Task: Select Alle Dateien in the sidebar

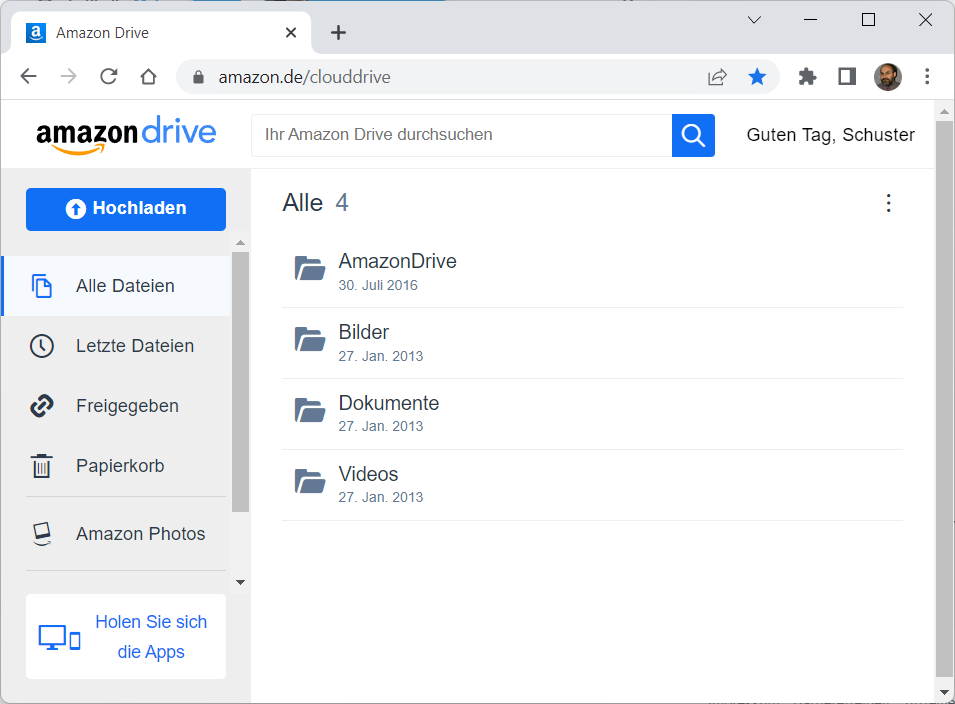Action: point(125,286)
